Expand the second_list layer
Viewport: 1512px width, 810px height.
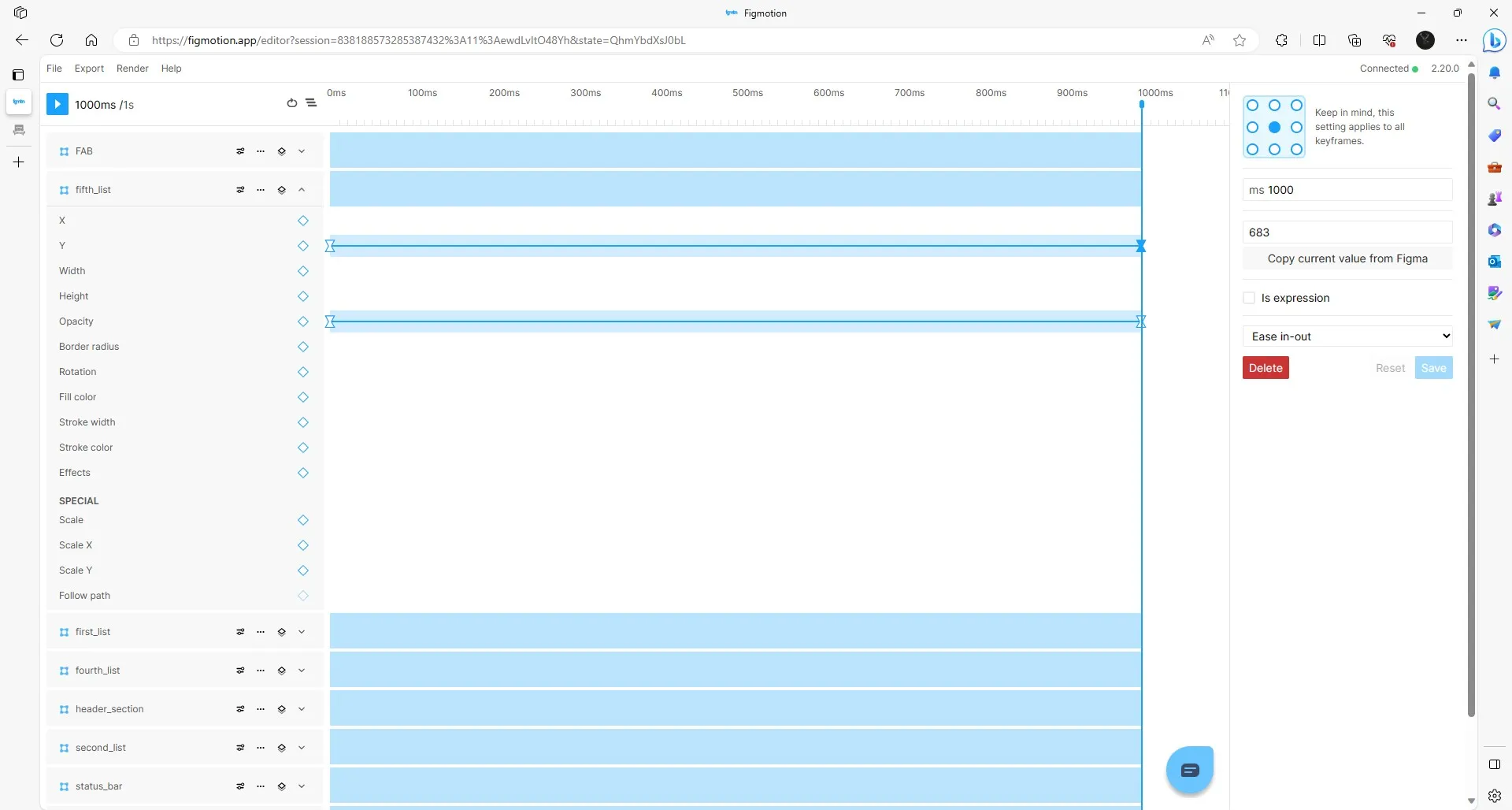coord(302,748)
